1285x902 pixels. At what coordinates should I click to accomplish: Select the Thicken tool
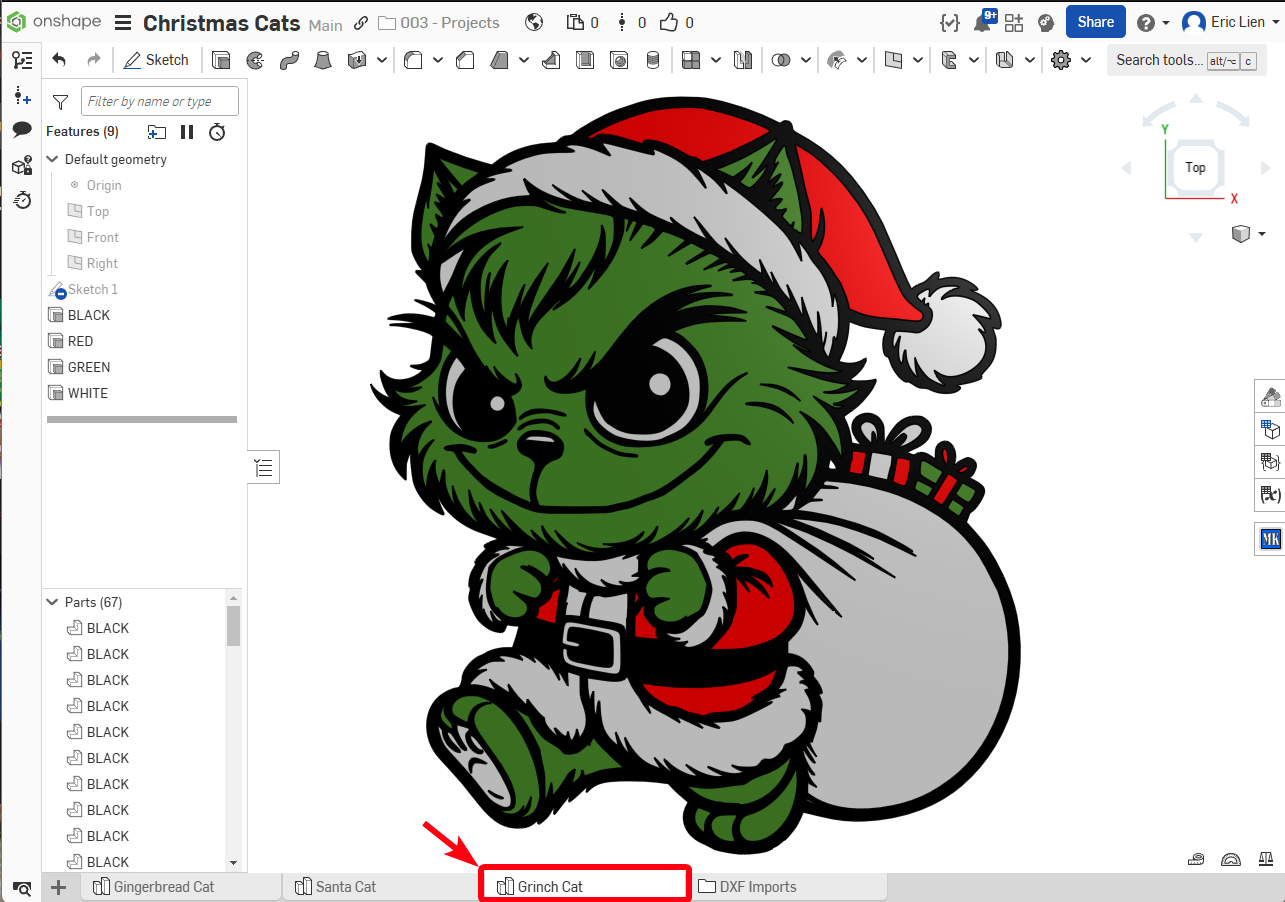(x=357, y=60)
